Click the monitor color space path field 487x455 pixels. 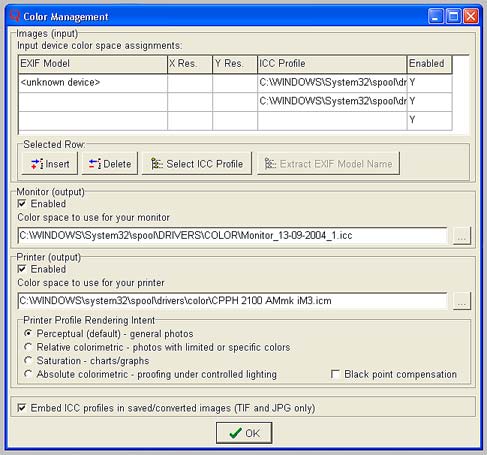pyautogui.click(x=232, y=235)
